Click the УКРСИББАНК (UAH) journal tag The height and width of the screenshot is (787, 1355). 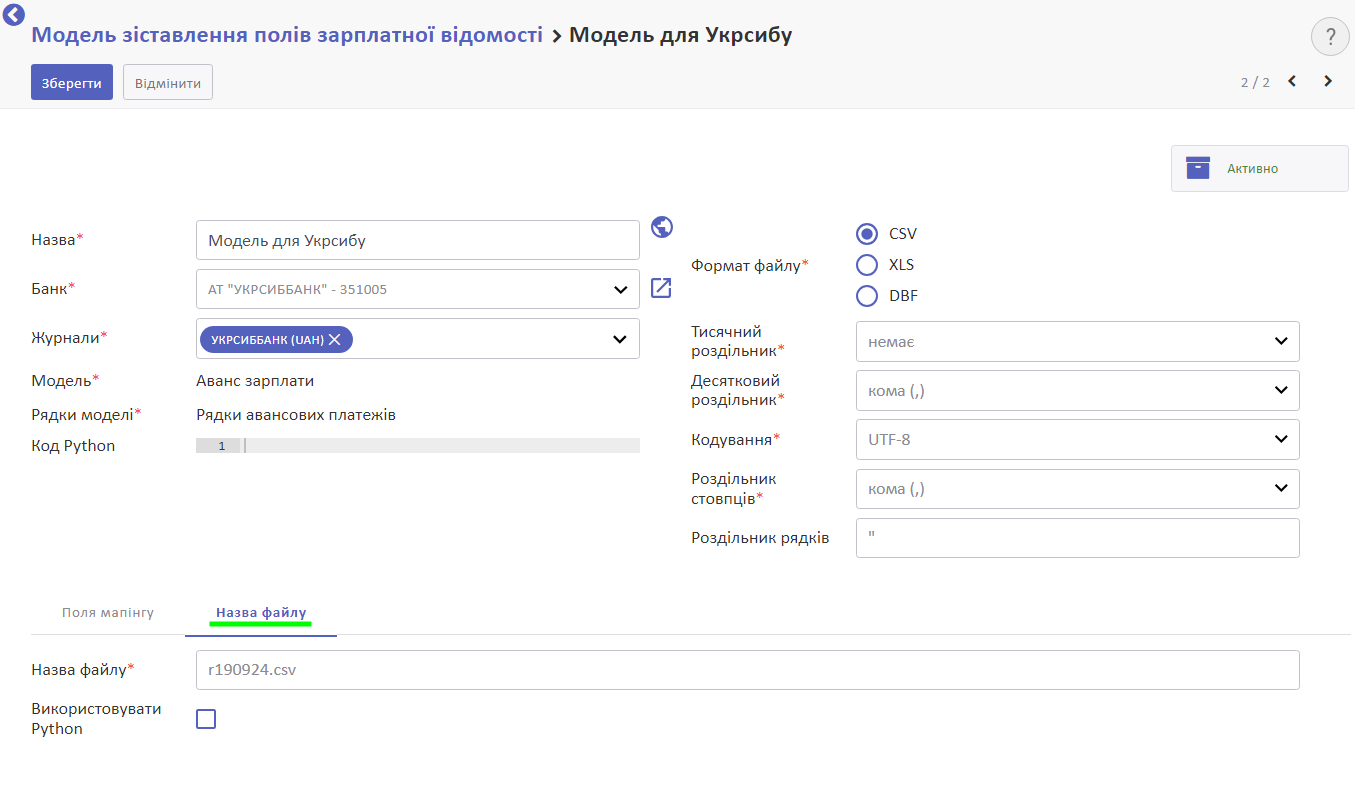[x=276, y=339]
